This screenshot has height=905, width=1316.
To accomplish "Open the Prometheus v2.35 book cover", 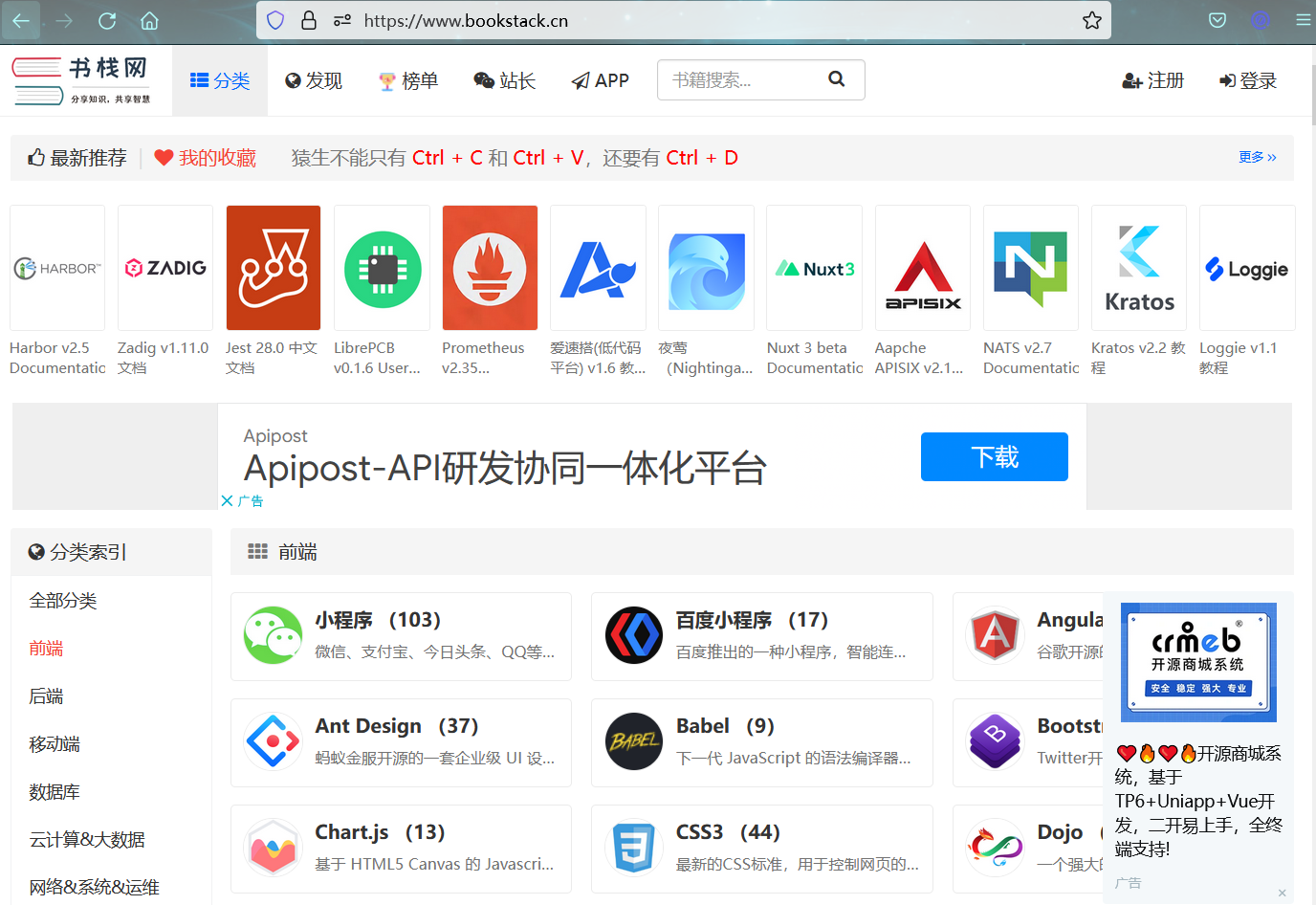I will 490,268.
